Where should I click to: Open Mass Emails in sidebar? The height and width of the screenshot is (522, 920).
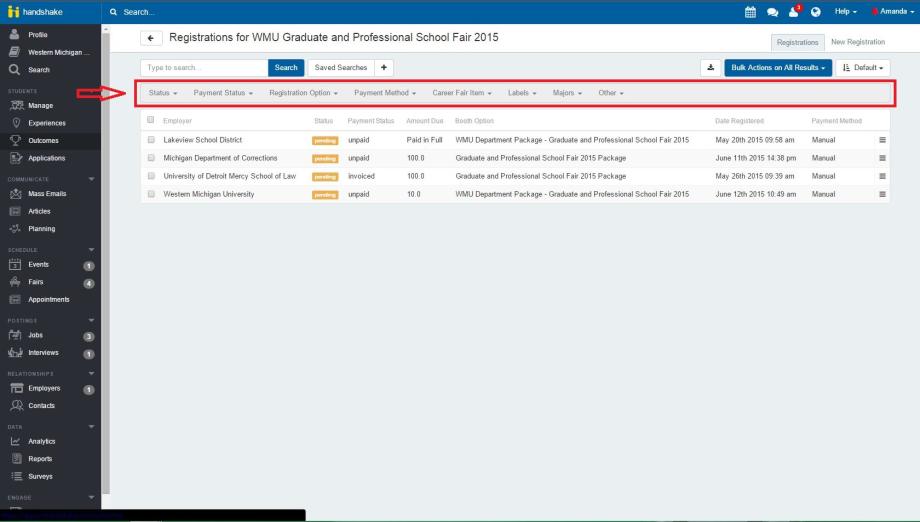(47, 194)
